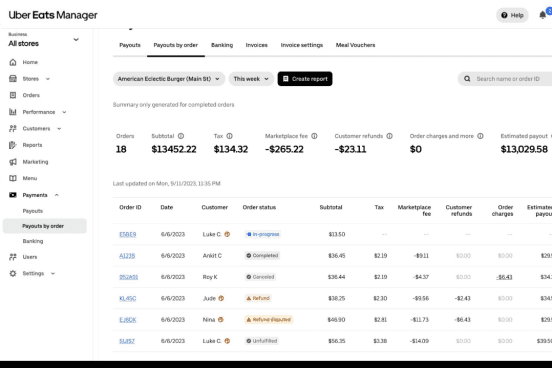This screenshot has height=368, width=552.
Task: Open the Reports sidebar icon
Action: (13, 145)
